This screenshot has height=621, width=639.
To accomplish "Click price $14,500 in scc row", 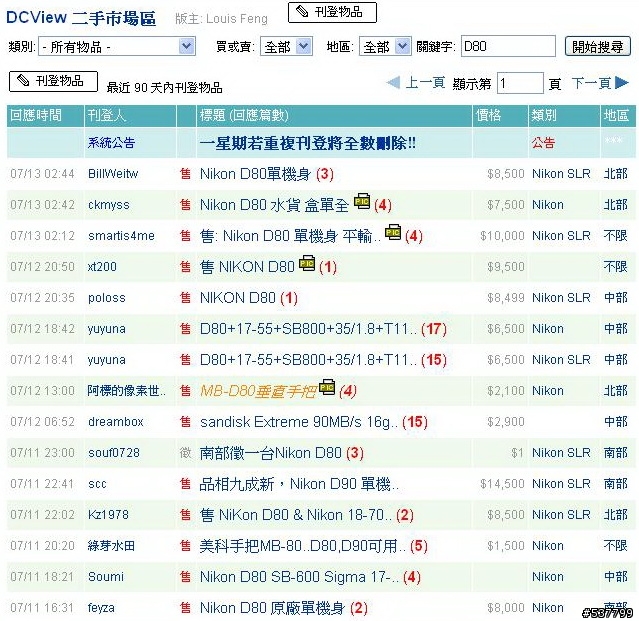I will (x=502, y=484).
